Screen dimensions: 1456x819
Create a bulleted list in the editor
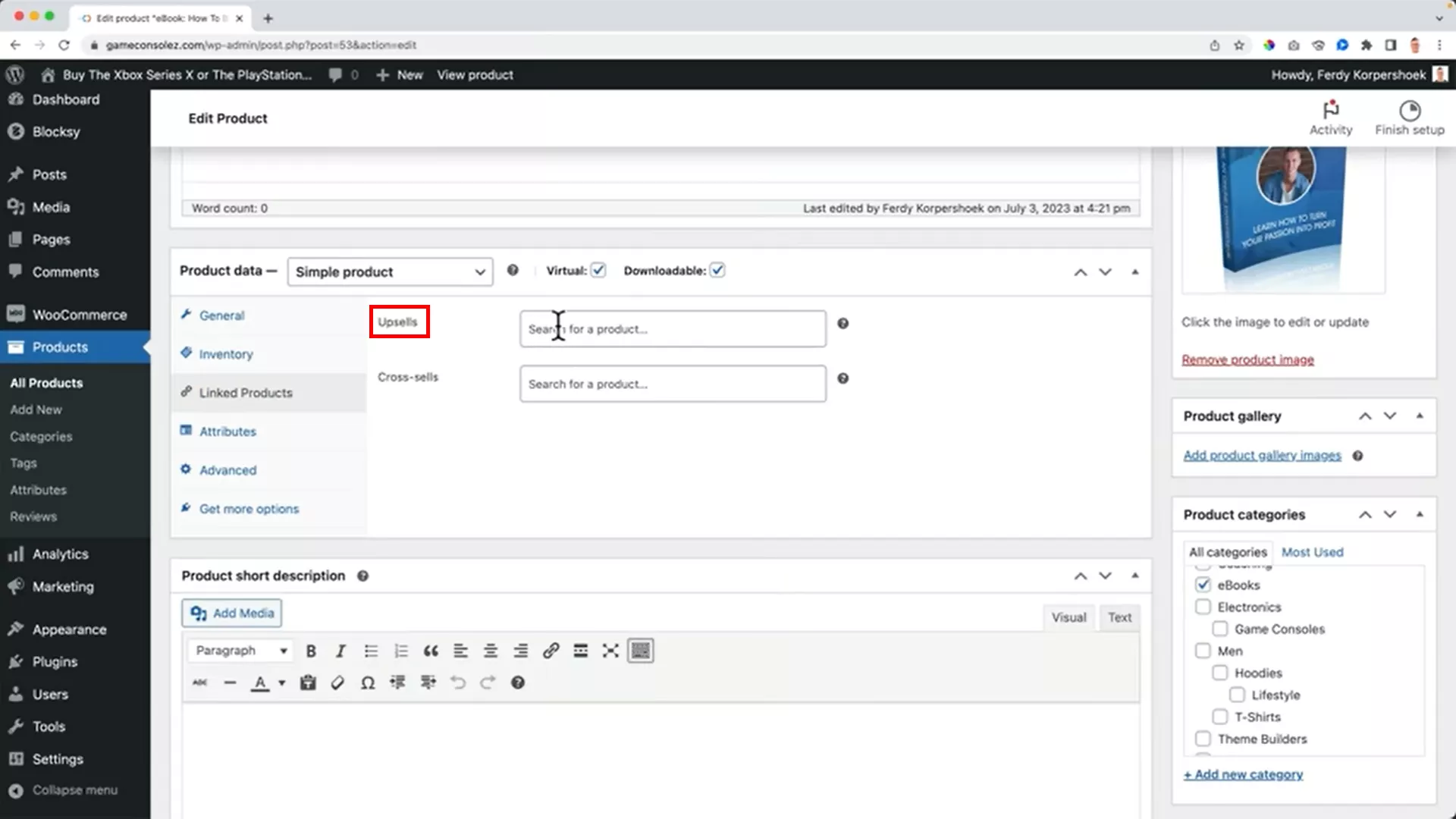(x=371, y=651)
